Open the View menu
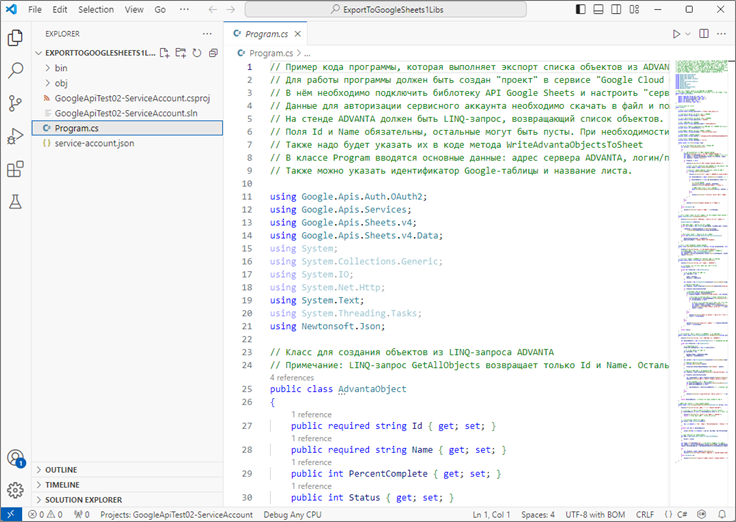This screenshot has height=522, width=736. (134, 9)
